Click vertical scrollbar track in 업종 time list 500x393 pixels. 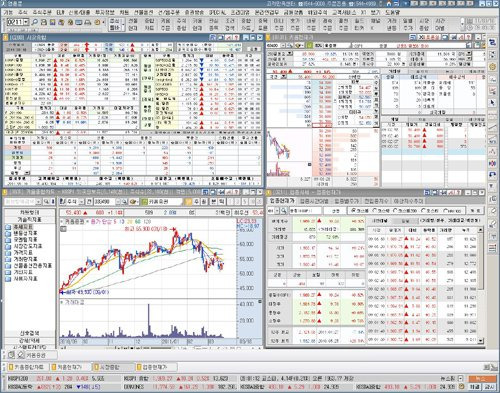[480, 313]
